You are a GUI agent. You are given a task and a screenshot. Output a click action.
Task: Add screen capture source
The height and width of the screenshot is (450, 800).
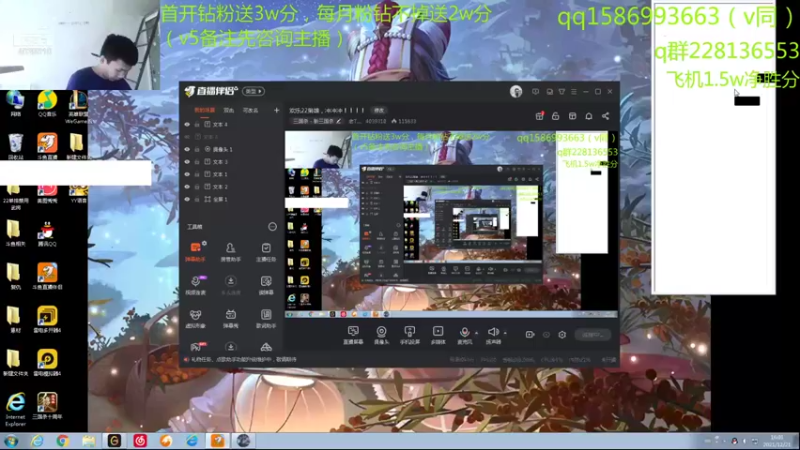pyautogui.click(x=353, y=335)
